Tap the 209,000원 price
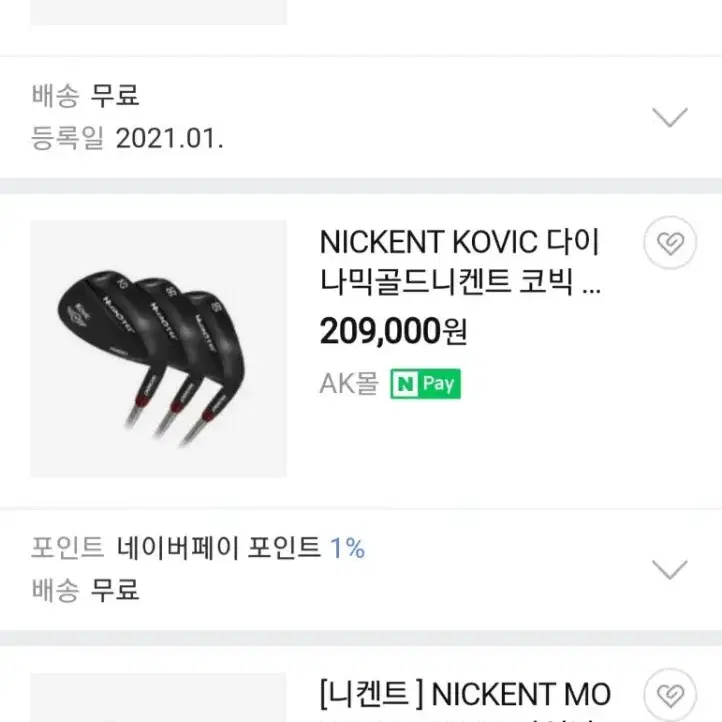722x722 pixels. [393, 331]
